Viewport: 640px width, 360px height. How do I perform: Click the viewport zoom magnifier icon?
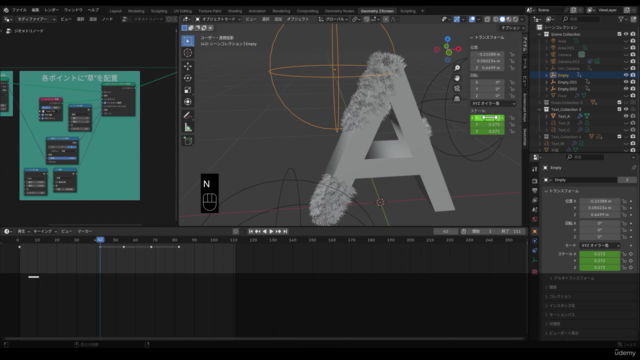click(457, 68)
